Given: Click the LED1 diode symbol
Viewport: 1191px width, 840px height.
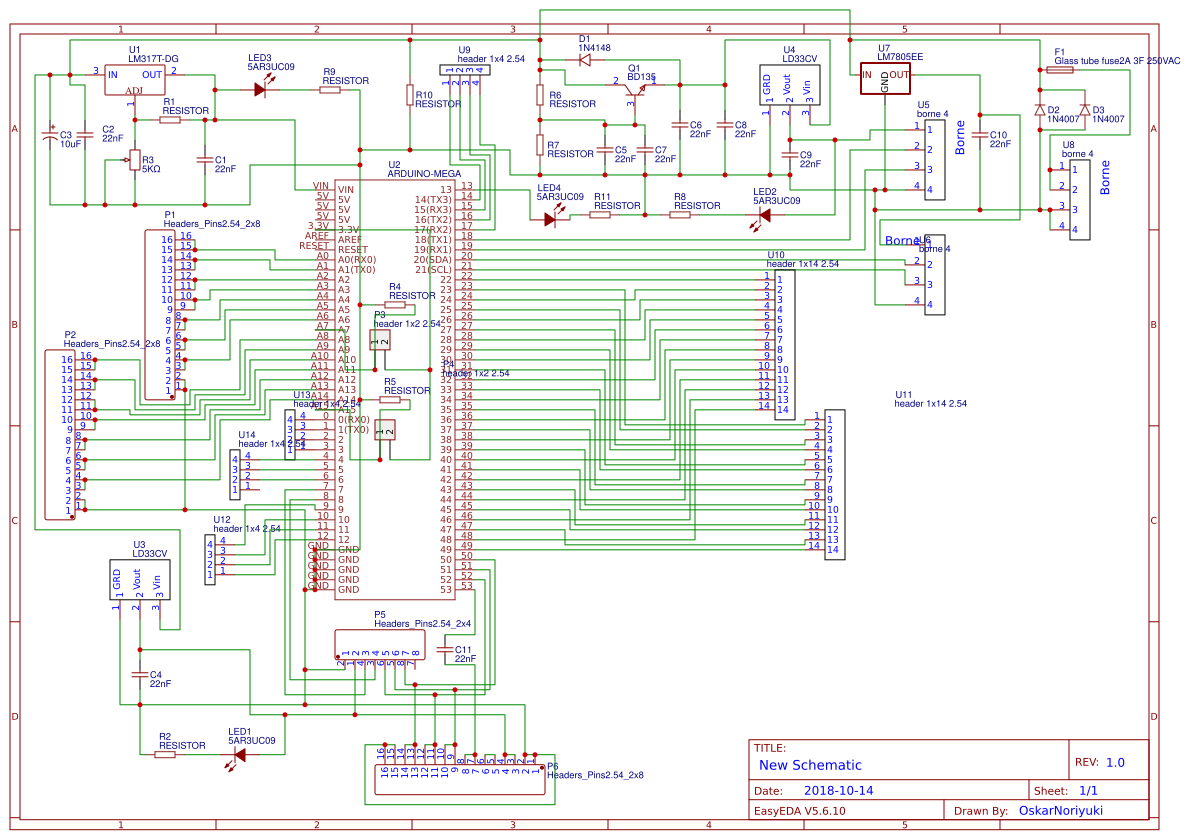Looking at the screenshot, I should [x=237, y=757].
